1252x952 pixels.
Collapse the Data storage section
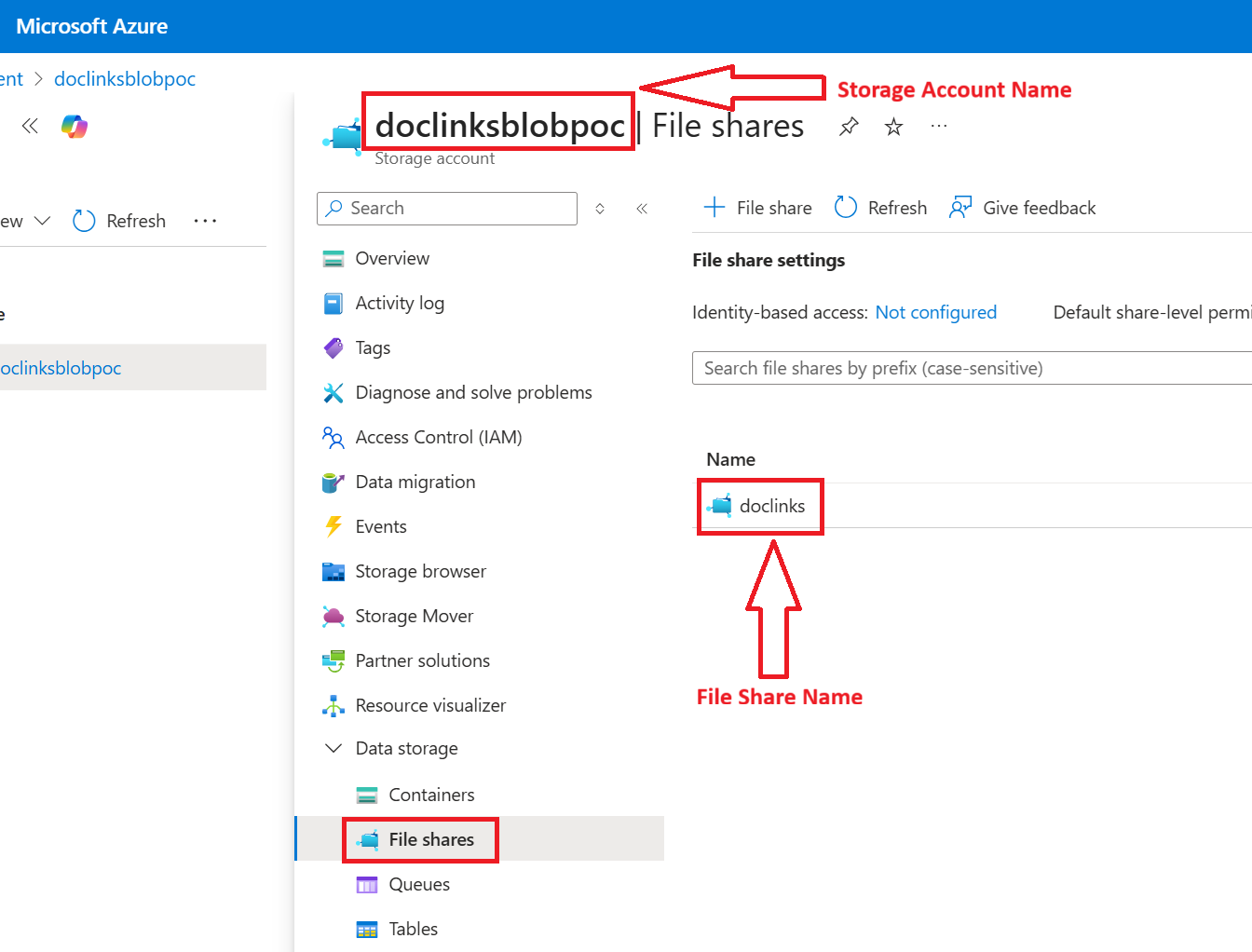[x=333, y=748]
